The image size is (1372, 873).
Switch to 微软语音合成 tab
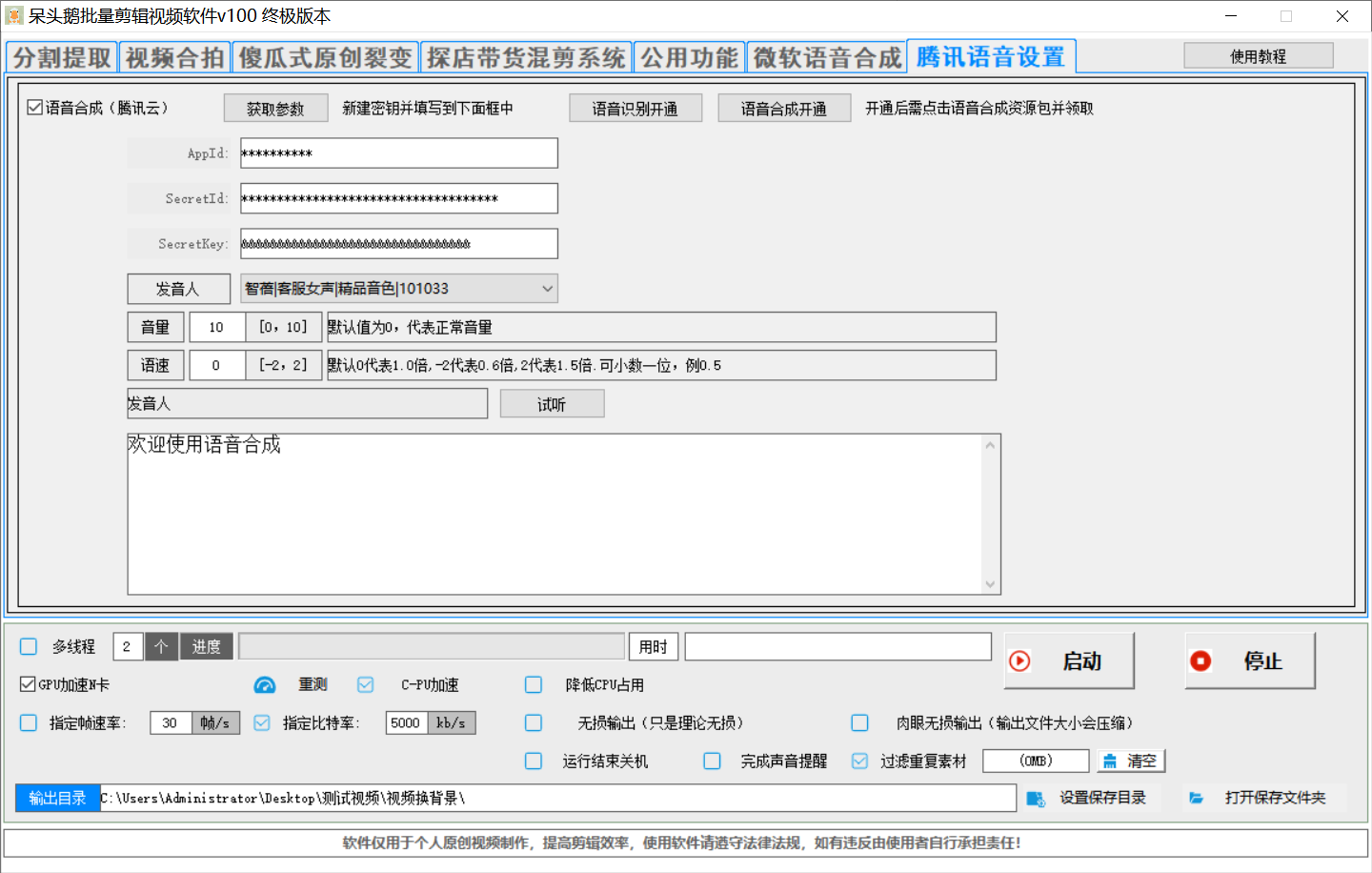click(827, 57)
